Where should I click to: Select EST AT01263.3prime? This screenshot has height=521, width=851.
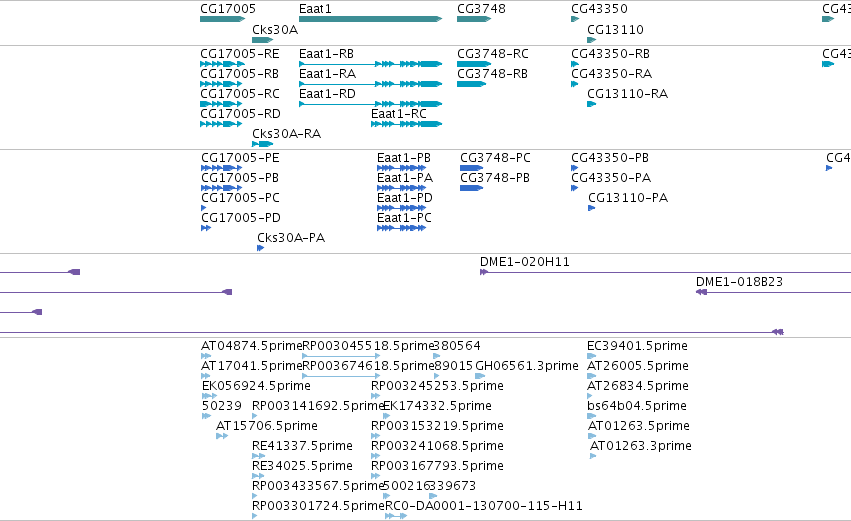pyautogui.click(x=641, y=447)
